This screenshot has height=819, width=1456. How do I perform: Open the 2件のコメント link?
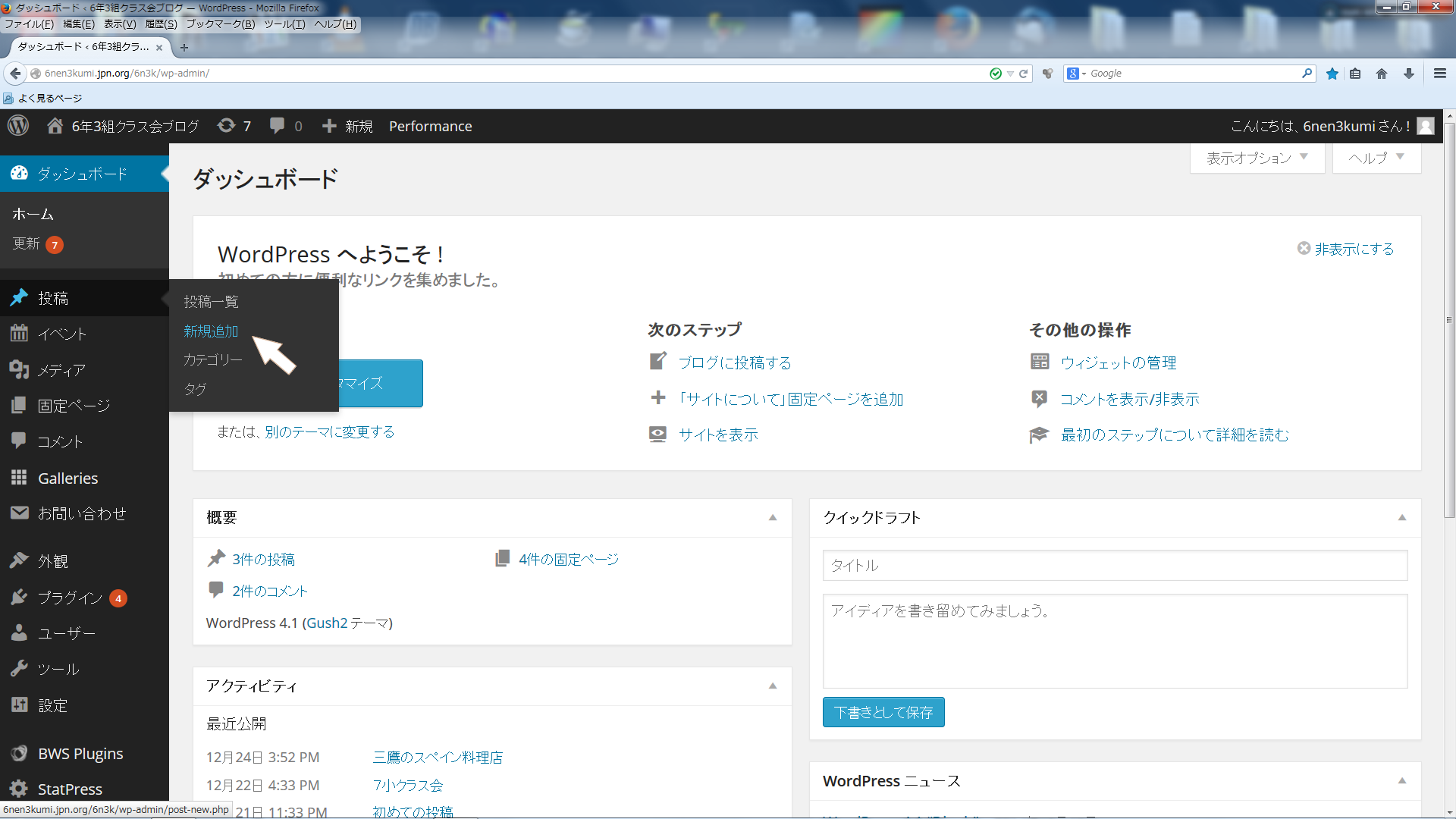pyautogui.click(x=270, y=591)
